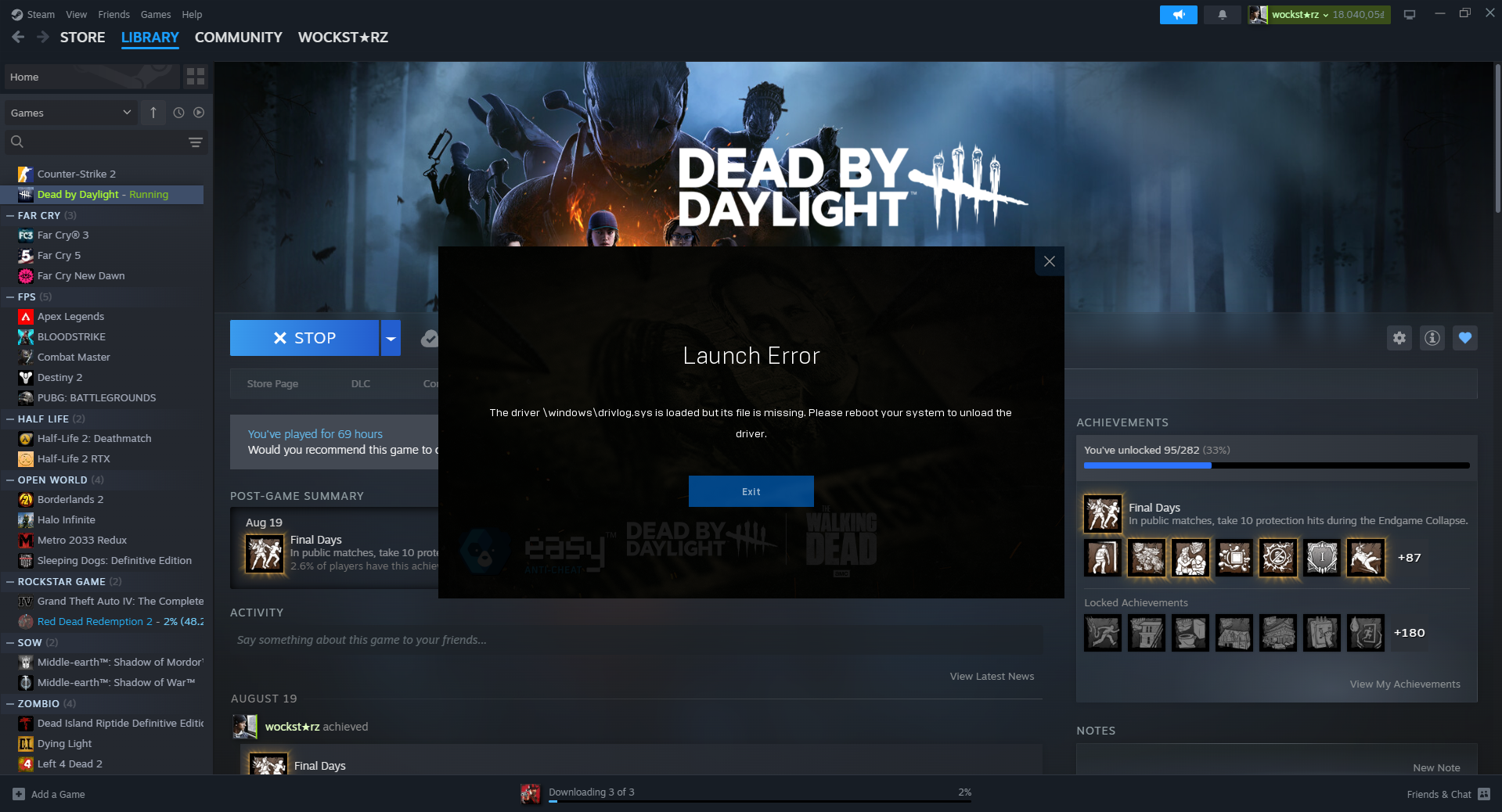Click the Big Picture mode monitor icon
Viewport: 1502px width, 812px height.
pos(1410,15)
